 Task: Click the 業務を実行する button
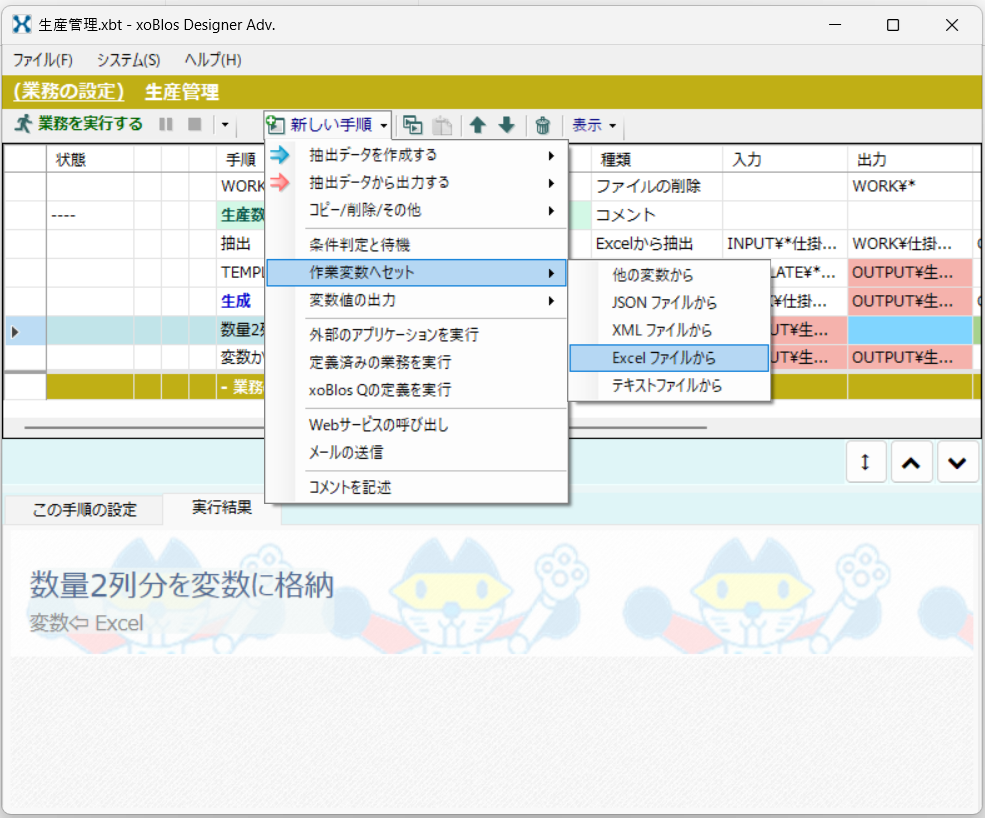click(x=79, y=124)
